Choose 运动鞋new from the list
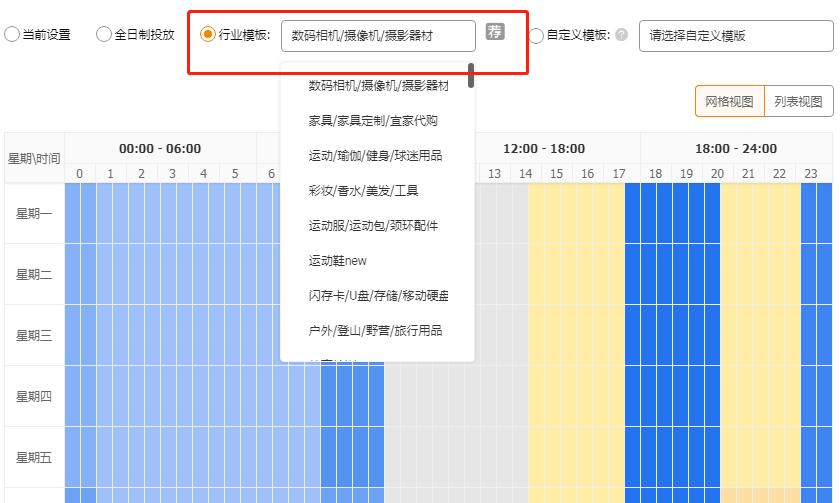The image size is (840, 503). pyautogui.click(x=338, y=261)
